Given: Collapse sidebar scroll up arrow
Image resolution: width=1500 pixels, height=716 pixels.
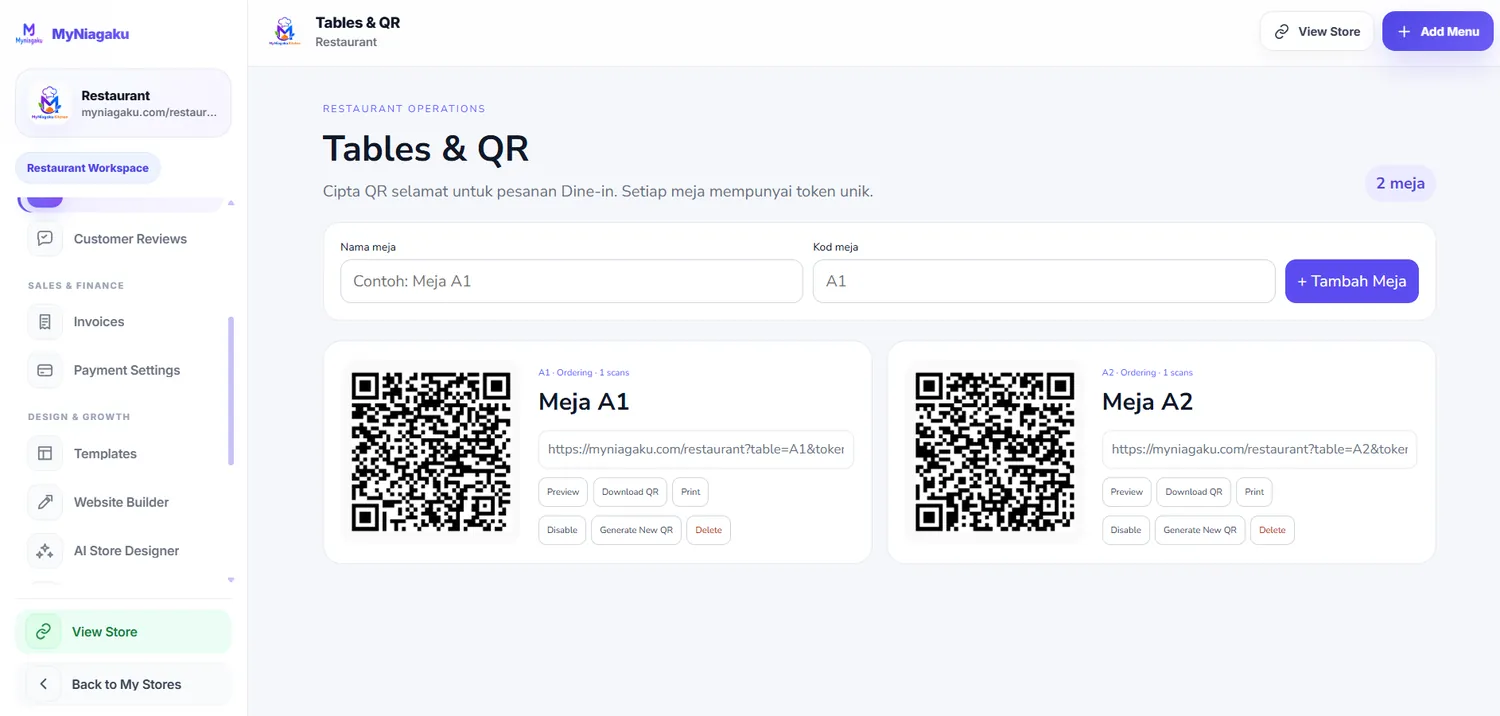Looking at the screenshot, I should point(231,203).
